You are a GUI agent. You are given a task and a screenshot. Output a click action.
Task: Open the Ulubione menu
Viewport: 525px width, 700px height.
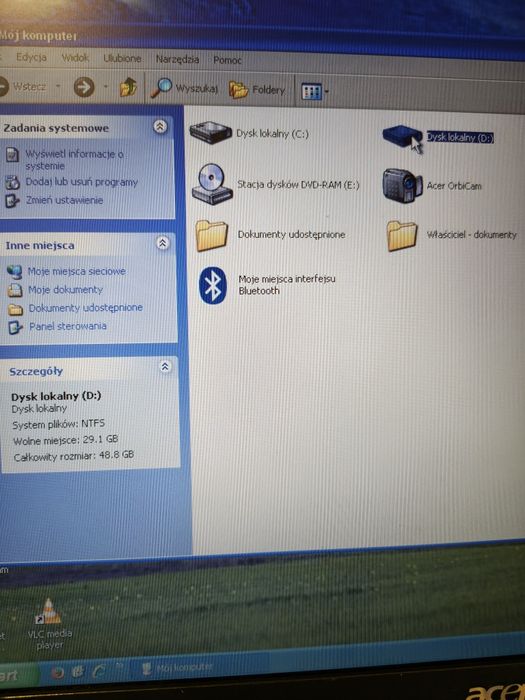[x=122, y=58]
